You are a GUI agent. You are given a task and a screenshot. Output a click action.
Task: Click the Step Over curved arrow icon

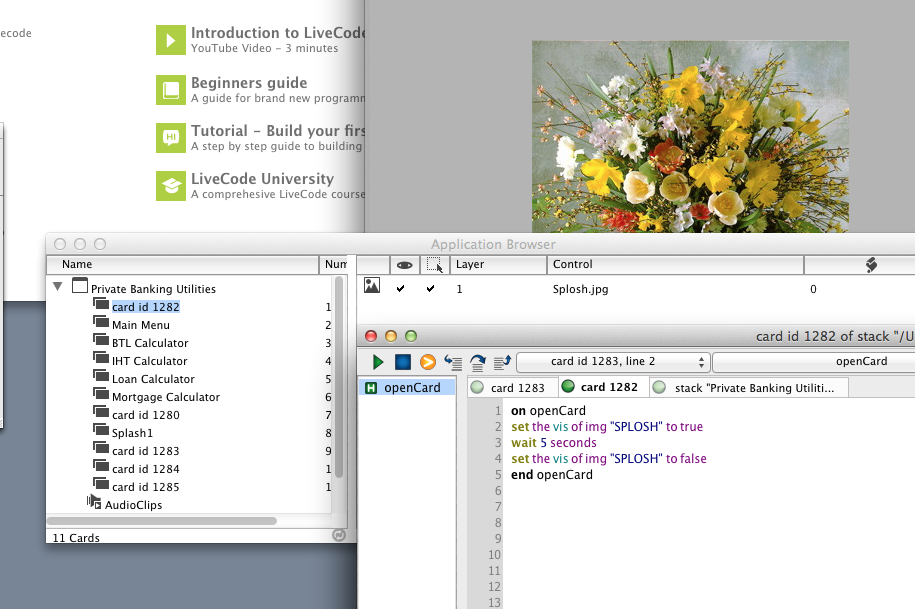coord(477,362)
